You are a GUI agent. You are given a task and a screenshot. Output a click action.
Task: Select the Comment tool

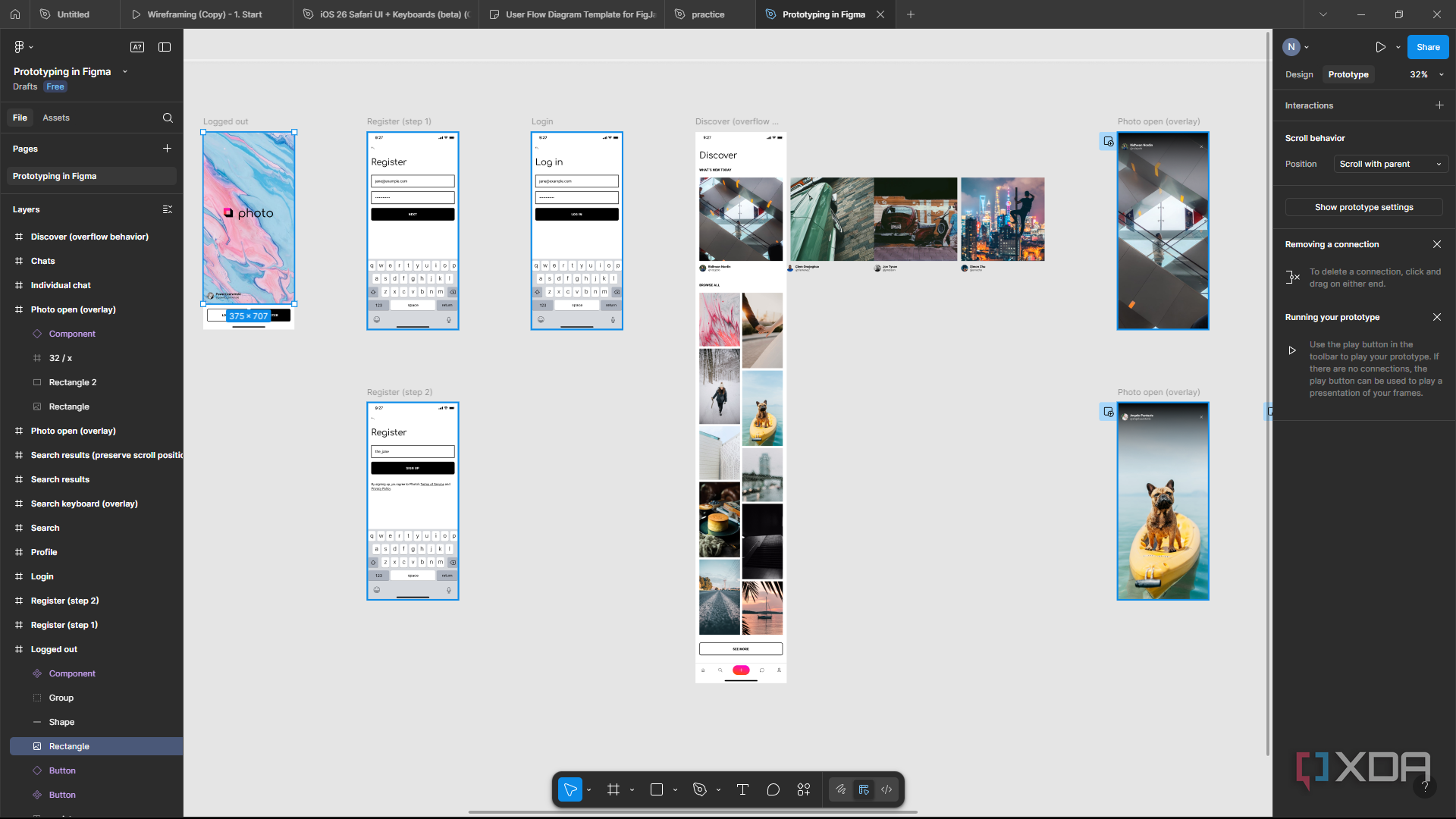pos(773,789)
